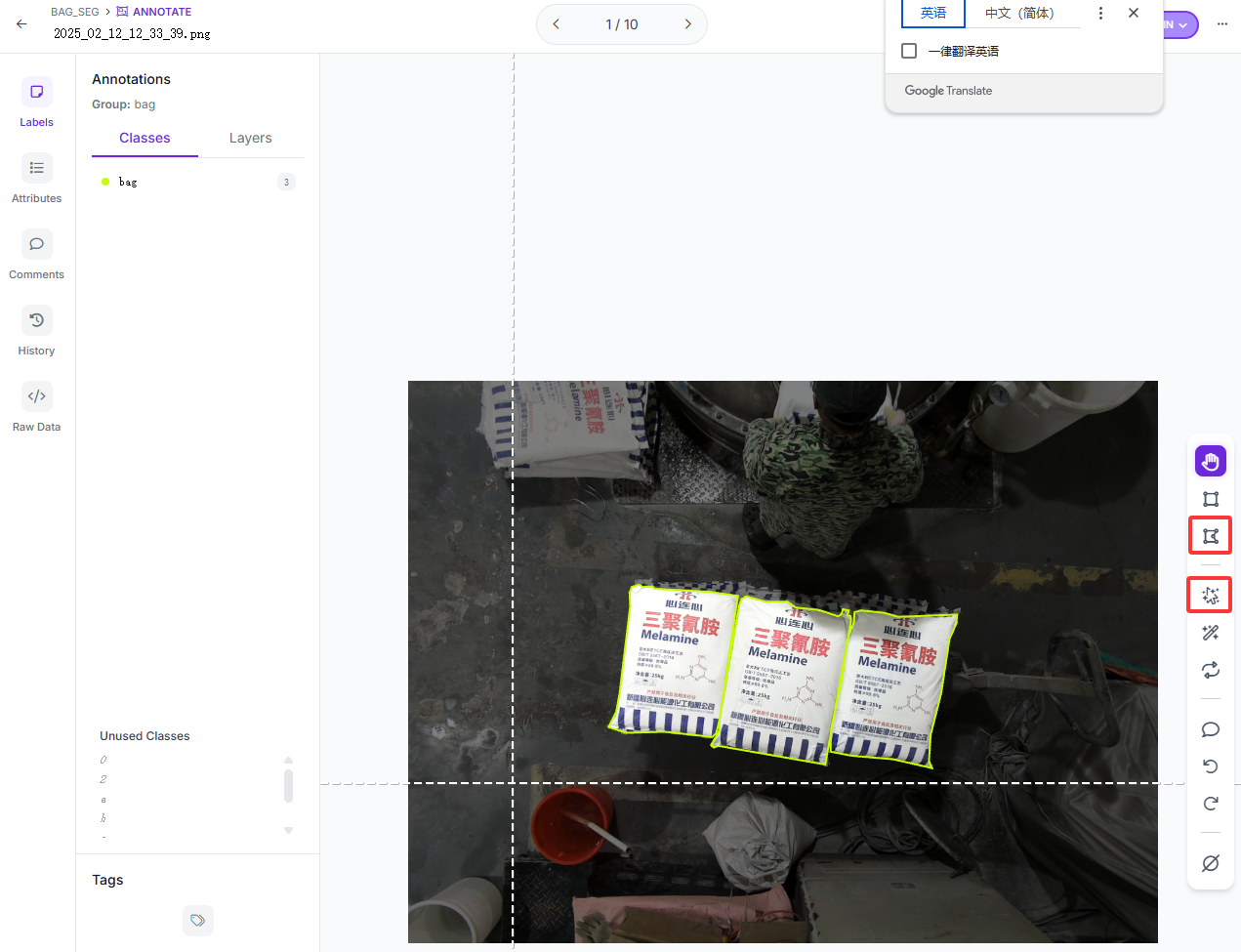The height and width of the screenshot is (952, 1241).
Task: Click the 1 / 10 image counter
Action: click(x=622, y=24)
